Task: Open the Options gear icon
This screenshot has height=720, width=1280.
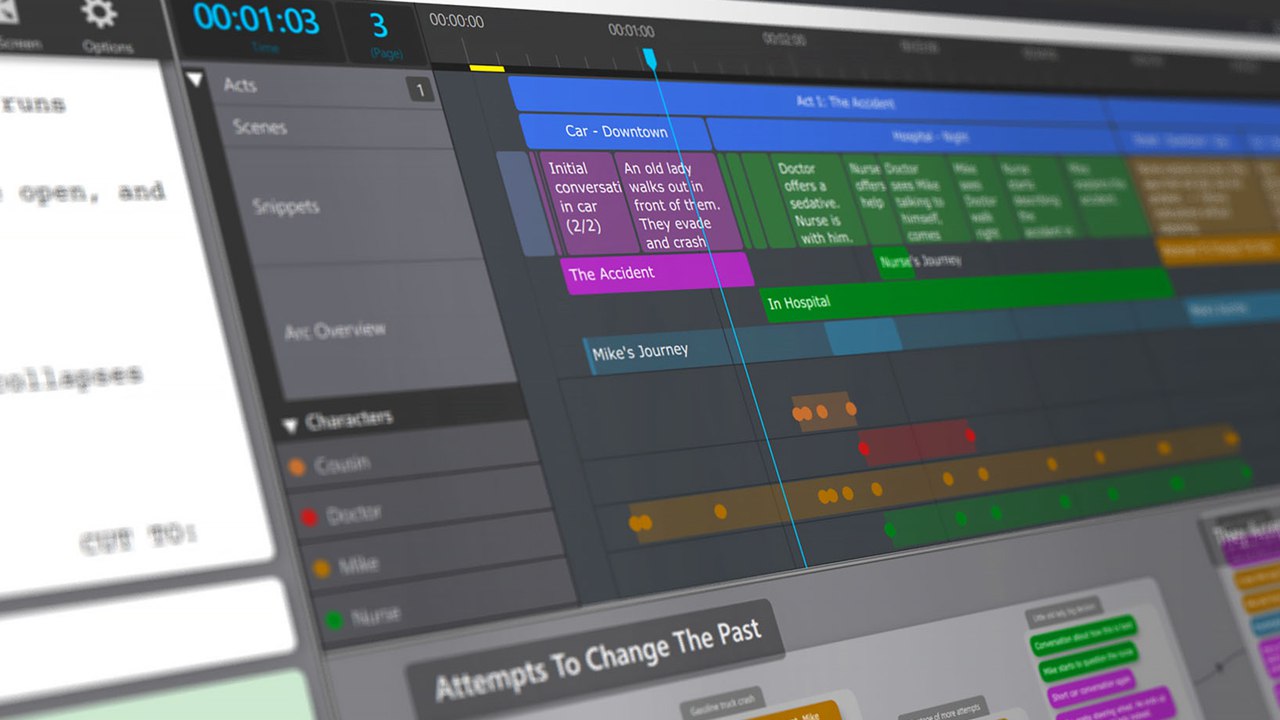Action: pos(98,13)
